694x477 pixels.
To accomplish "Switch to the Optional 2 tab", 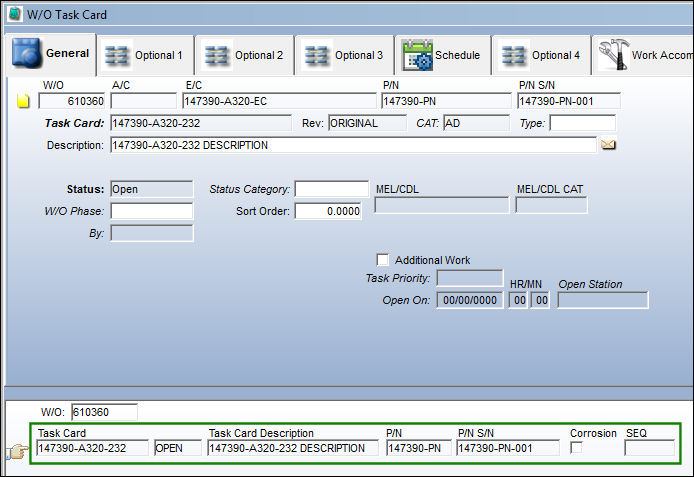I will [x=245, y=55].
